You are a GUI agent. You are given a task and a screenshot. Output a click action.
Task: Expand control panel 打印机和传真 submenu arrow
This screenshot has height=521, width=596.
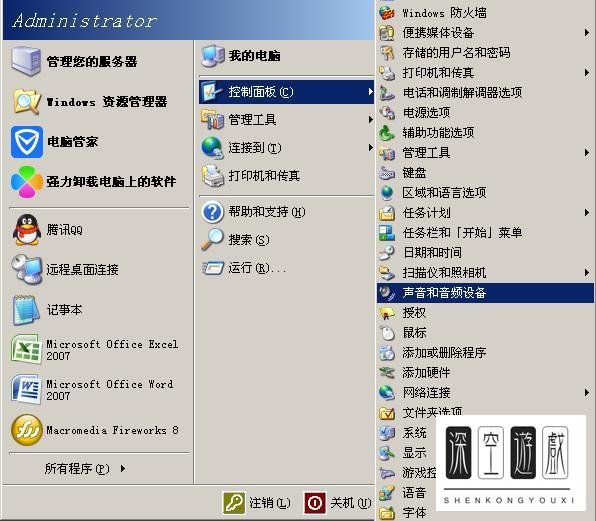[x=587, y=73]
